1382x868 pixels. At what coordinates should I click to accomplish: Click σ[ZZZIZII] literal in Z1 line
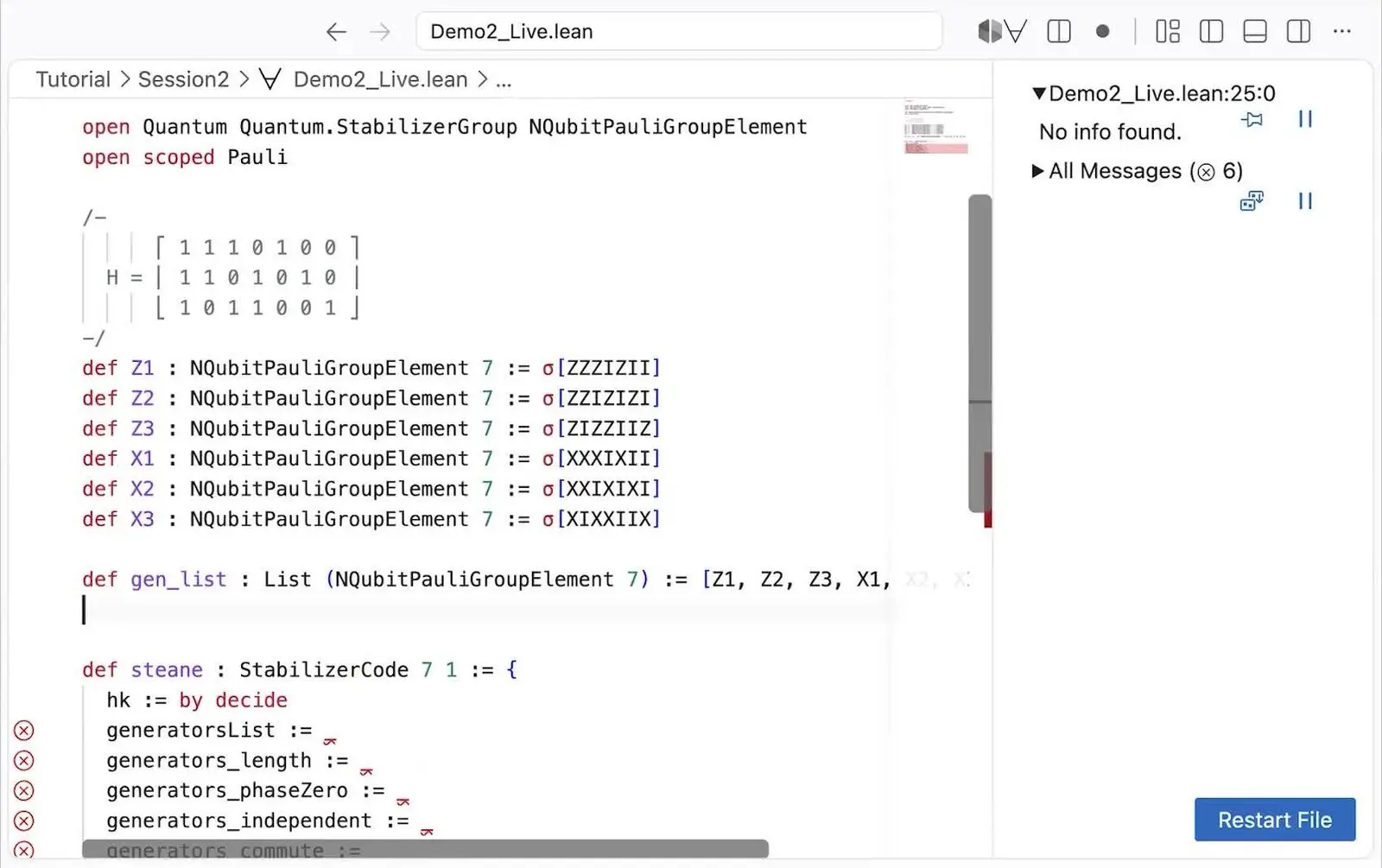[x=601, y=368]
